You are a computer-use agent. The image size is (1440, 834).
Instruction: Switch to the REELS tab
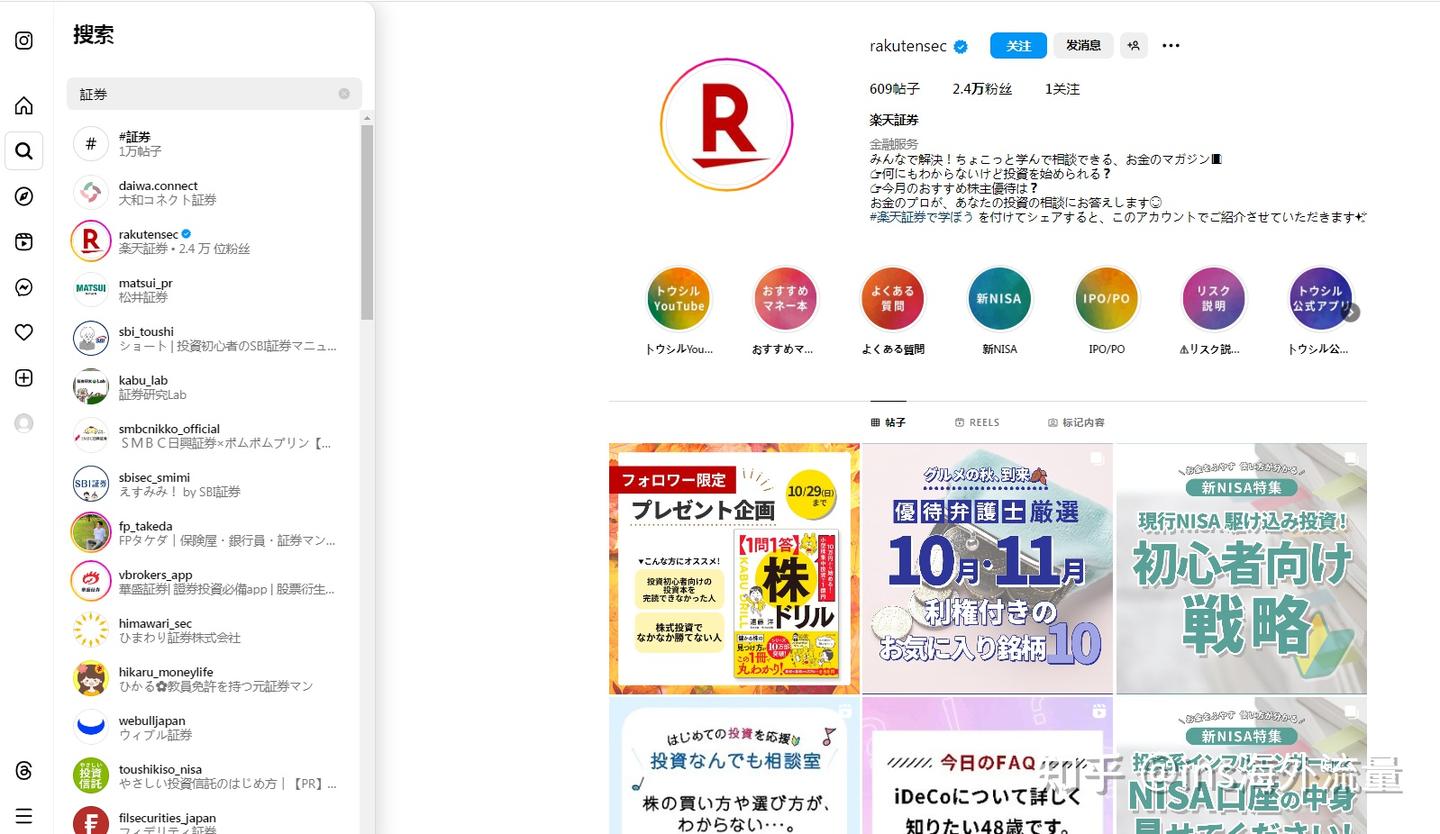tap(977, 421)
